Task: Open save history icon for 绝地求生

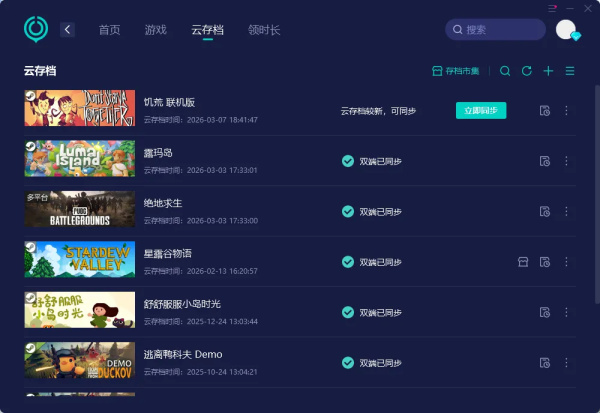Action: (545, 212)
